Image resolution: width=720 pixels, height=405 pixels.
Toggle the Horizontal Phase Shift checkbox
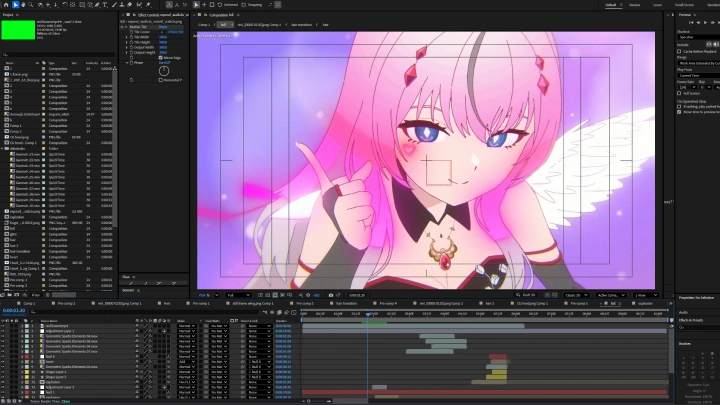coord(161,80)
